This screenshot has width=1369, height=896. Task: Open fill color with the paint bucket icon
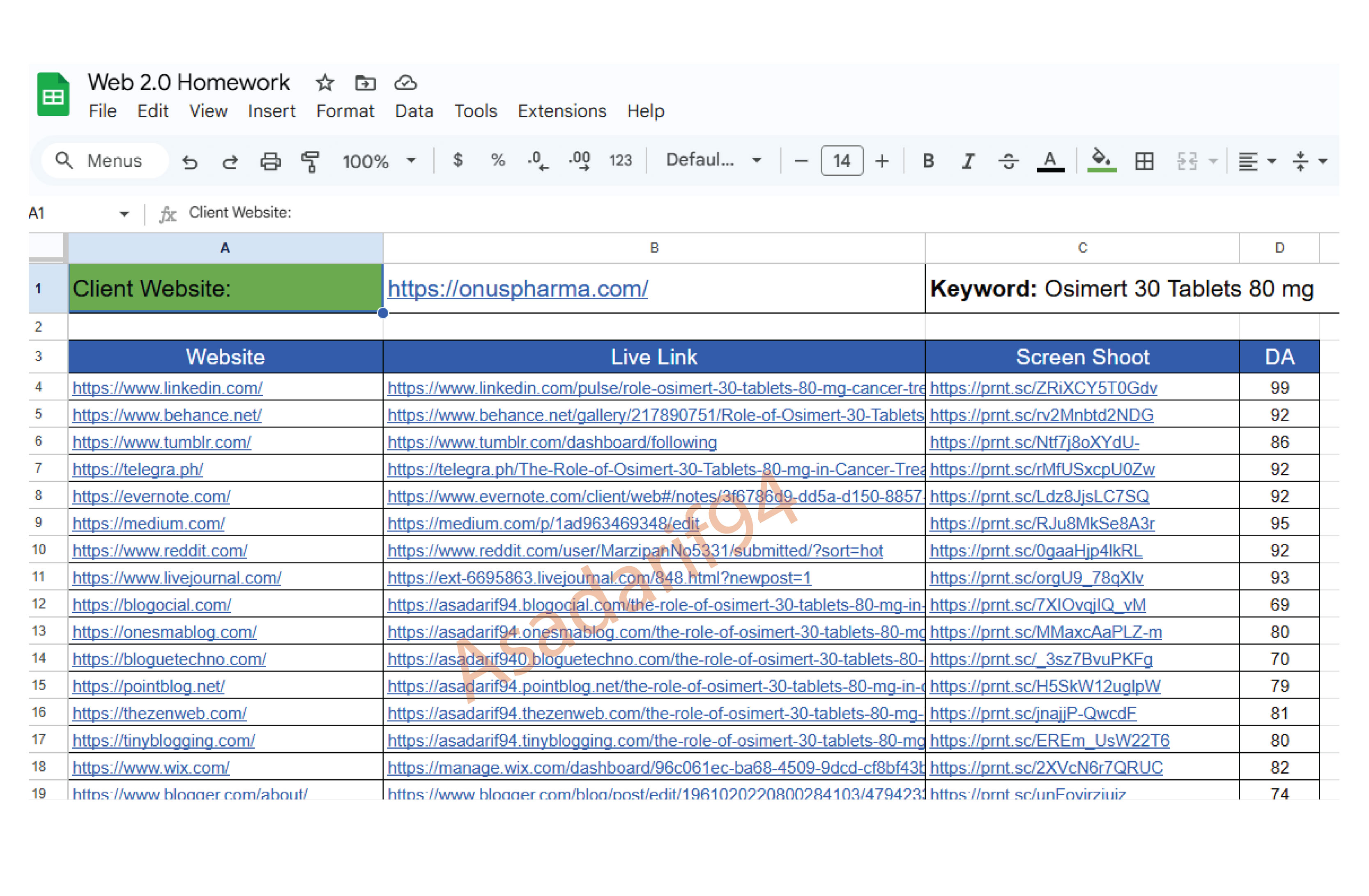coord(1102,161)
